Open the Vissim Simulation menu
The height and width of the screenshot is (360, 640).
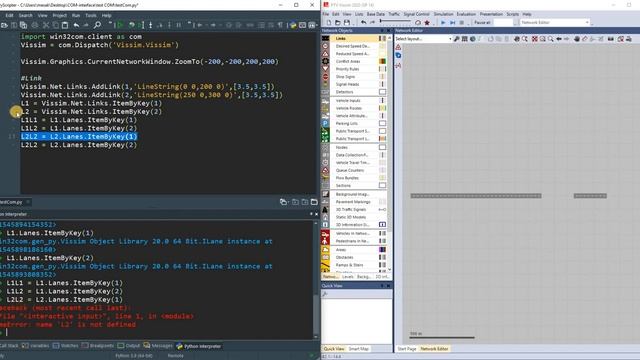tap(443, 14)
